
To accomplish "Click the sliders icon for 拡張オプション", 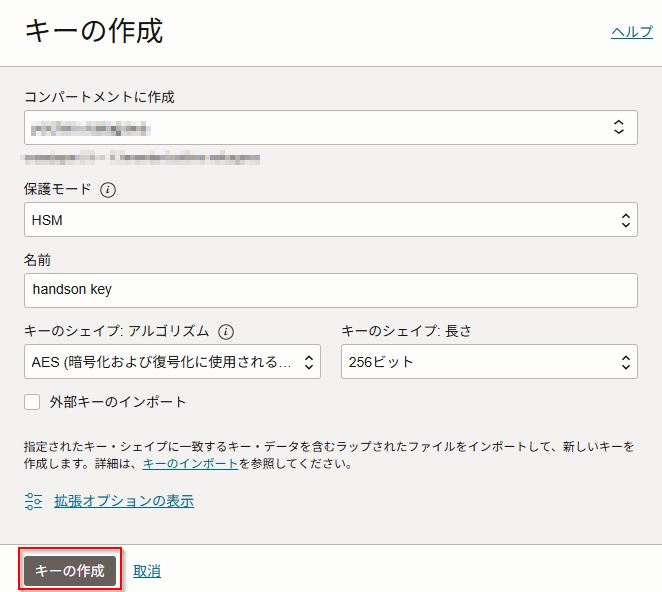I will (x=34, y=501).
